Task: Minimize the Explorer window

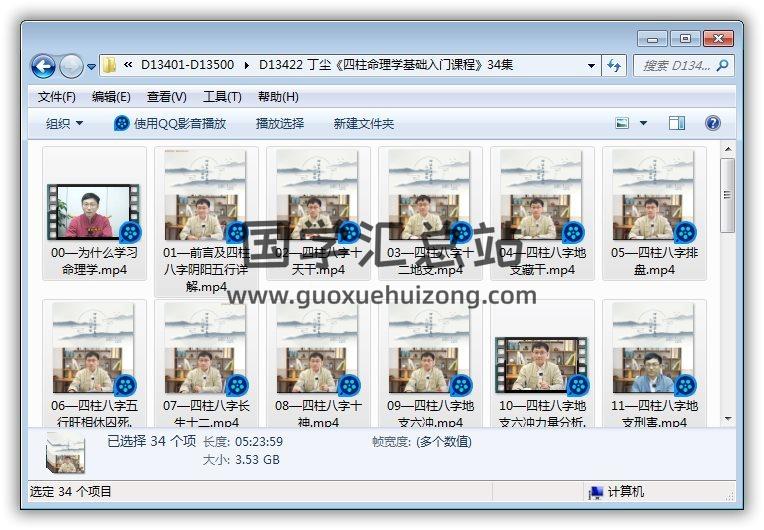Action: pos(653,38)
